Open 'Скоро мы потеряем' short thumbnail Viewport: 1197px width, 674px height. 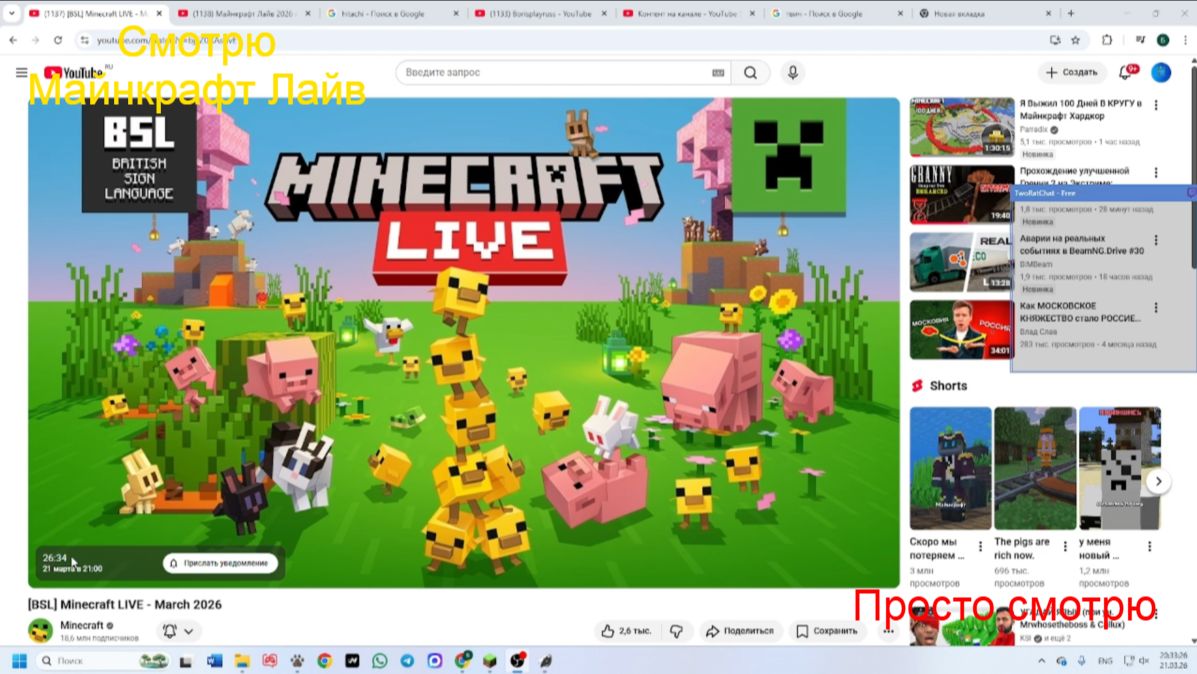point(950,468)
